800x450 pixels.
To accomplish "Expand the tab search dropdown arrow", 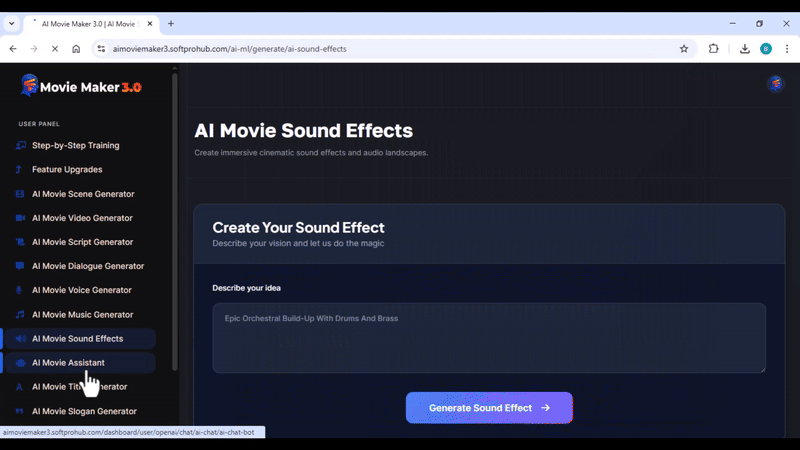I will [x=11, y=23].
